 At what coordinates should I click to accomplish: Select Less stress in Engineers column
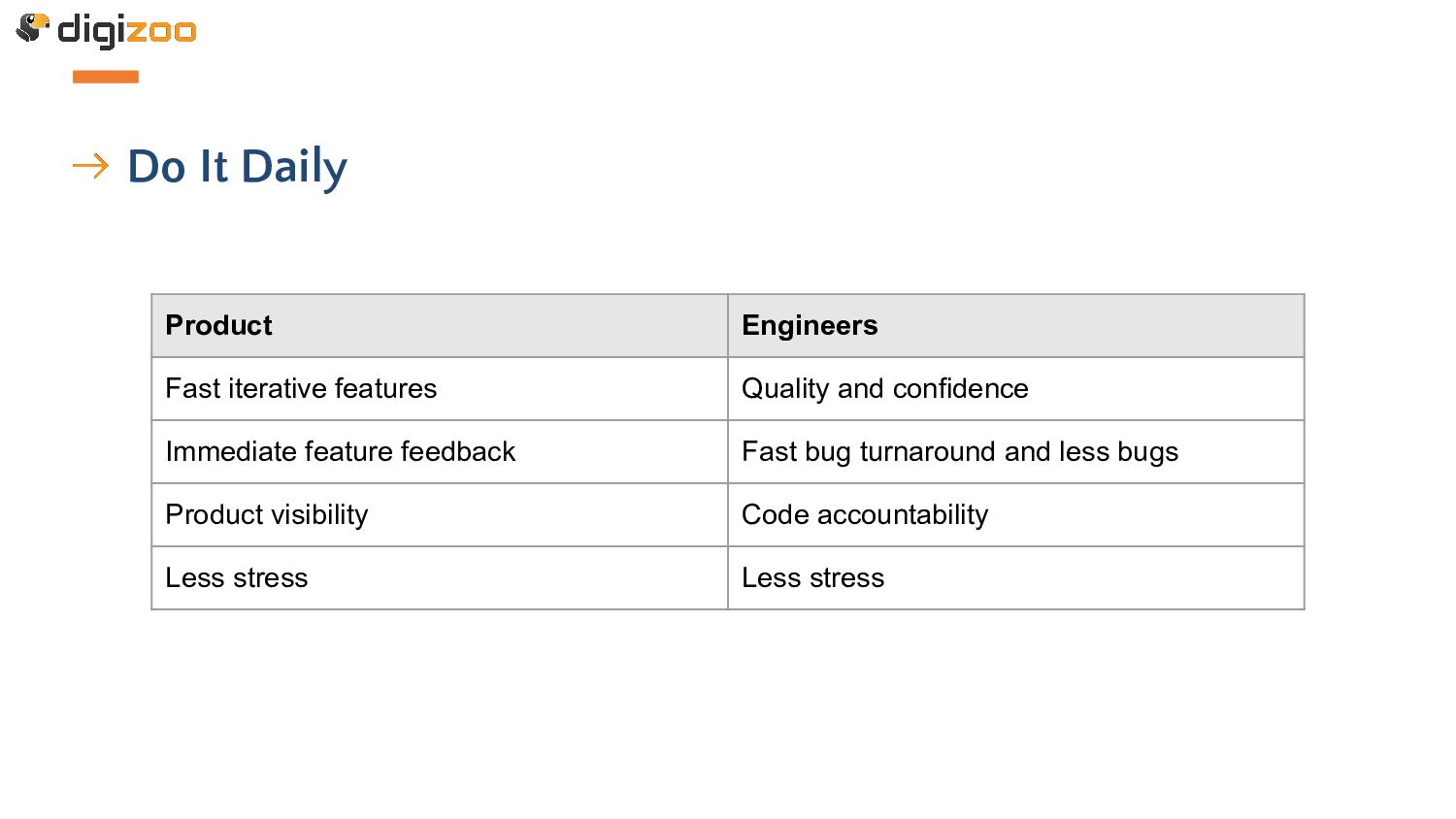[1016, 578]
